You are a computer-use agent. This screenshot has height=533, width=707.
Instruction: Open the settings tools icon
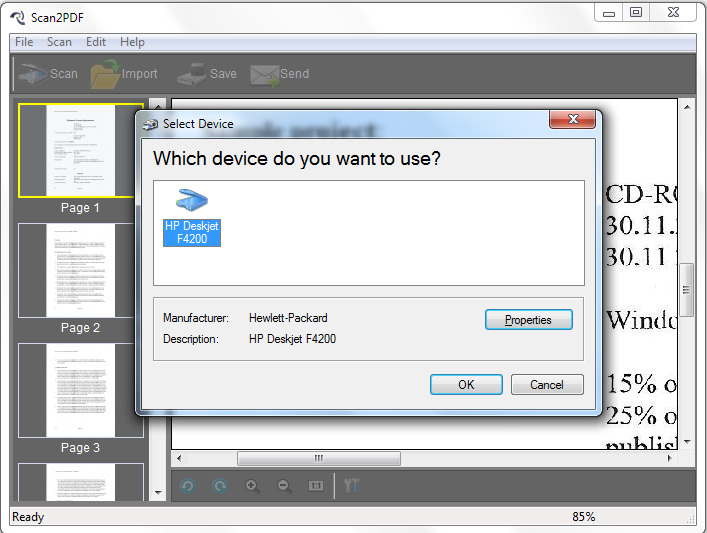[352, 486]
